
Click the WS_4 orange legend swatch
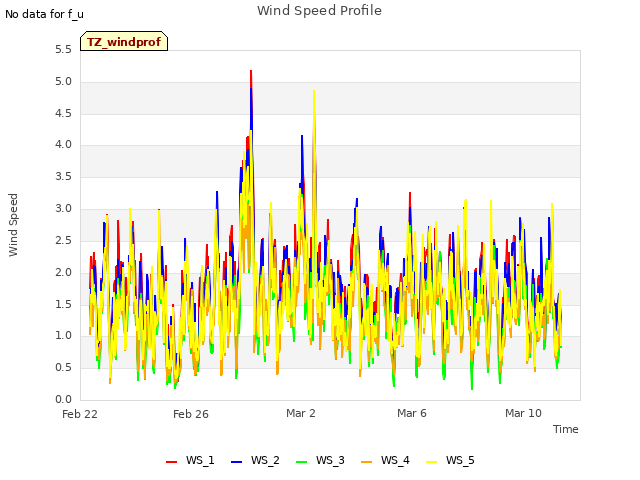coord(367,462)
